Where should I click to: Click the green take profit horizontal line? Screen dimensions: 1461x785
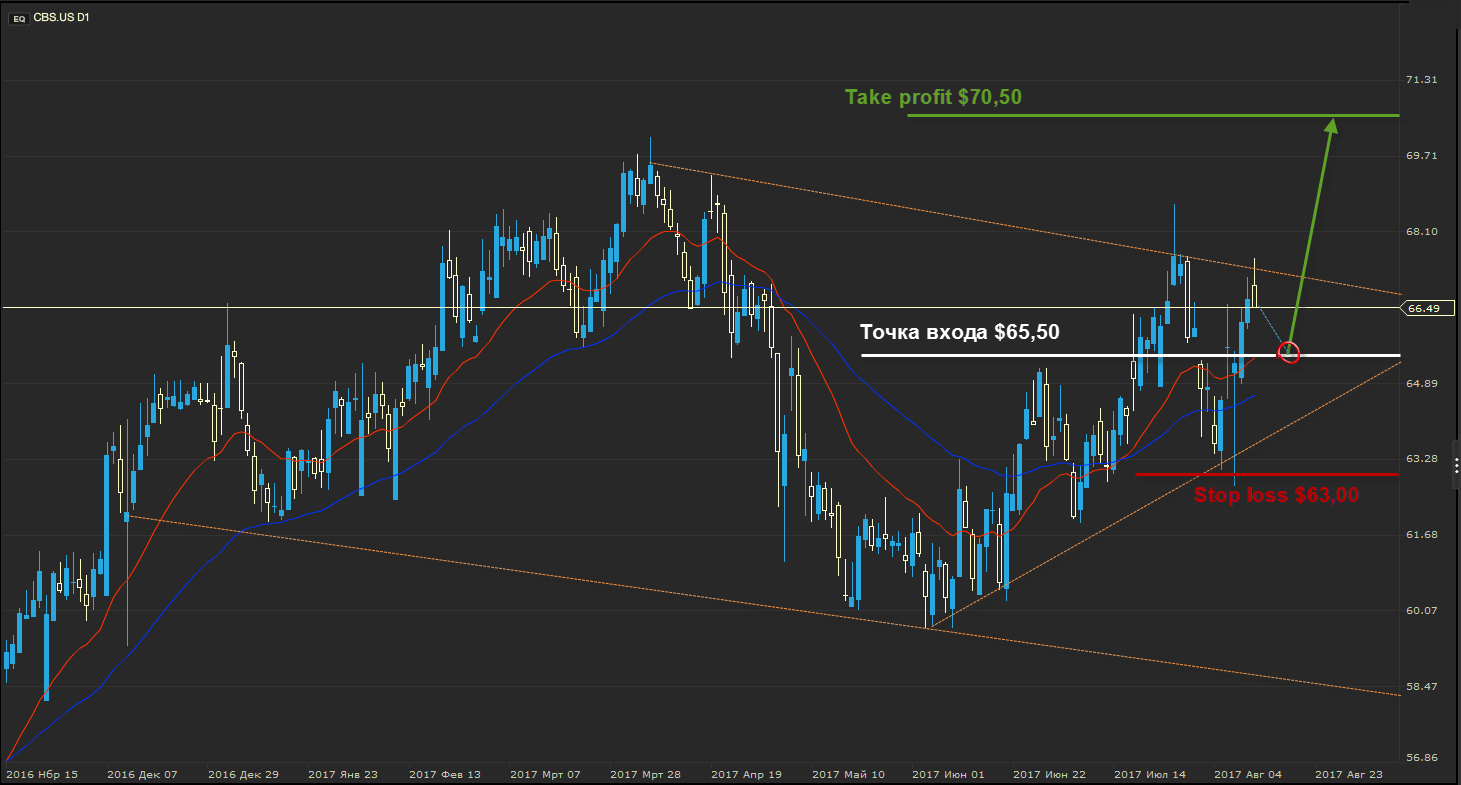pyautogui.click(x=1100, y=116)
